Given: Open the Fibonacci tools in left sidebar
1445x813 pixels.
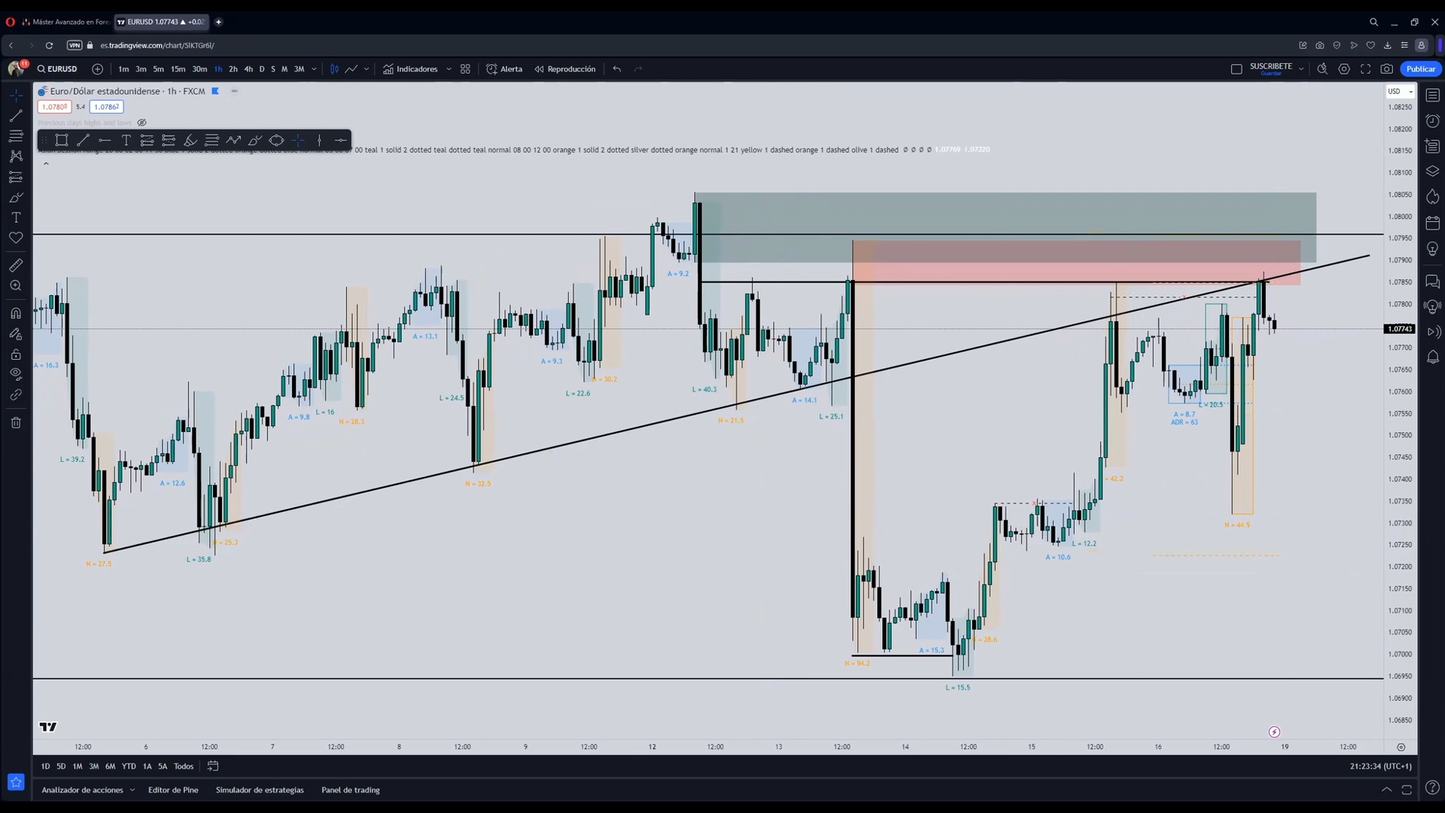Looking at the screenshot, I should pos(16,136).
